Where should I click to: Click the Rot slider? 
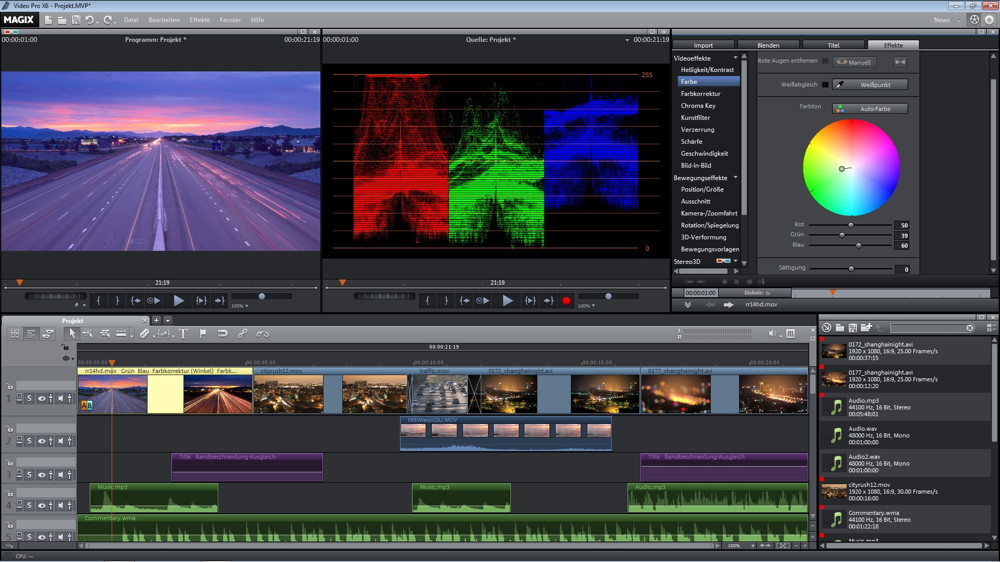[850, 225]
